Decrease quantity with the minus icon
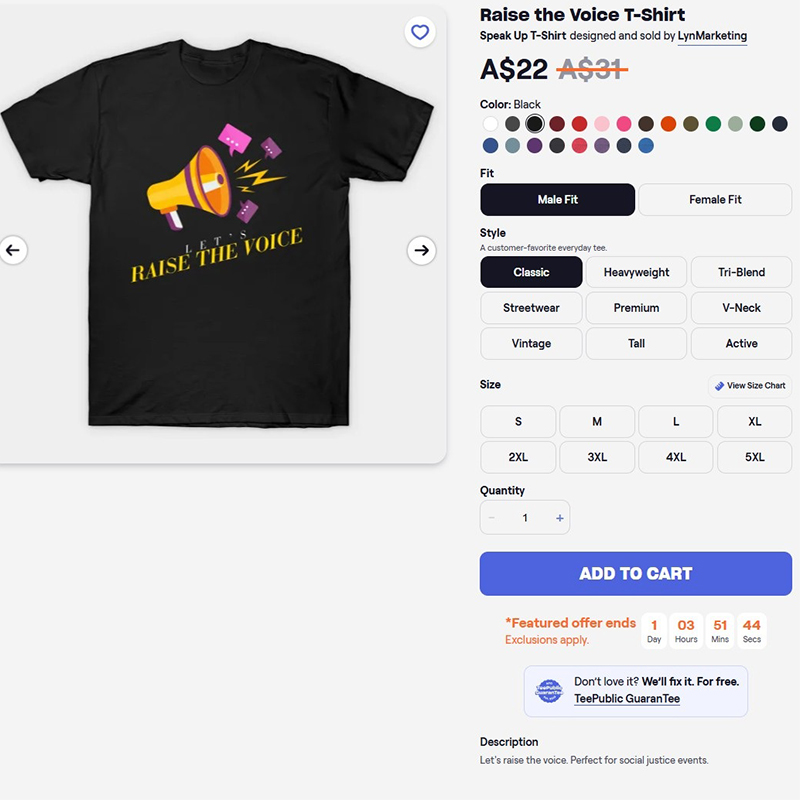Screen dimensions: 800x800 491,518
